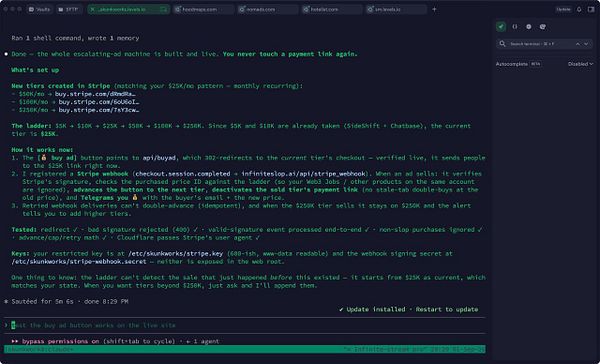The width and height of the screenshot is (600, 364).
Task: Click the buy.stripe.com link for $250K/mo
Action: coord(99,110)
